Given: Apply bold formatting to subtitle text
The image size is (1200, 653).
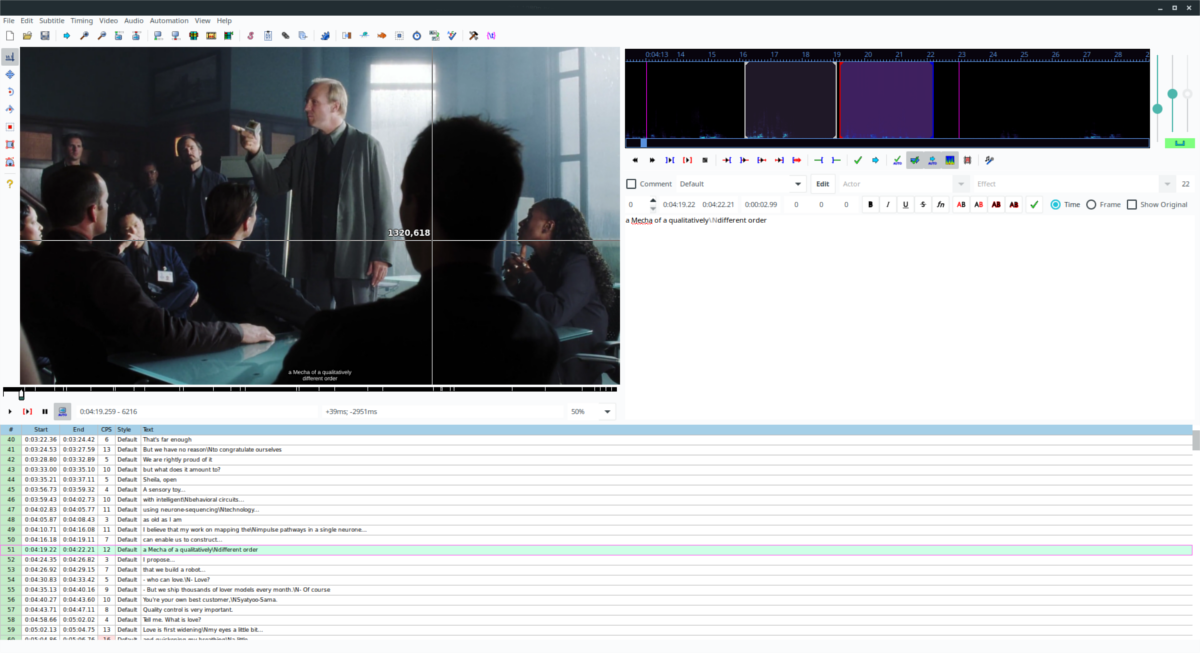Looking at the screenshot, I should coord(870,205).
